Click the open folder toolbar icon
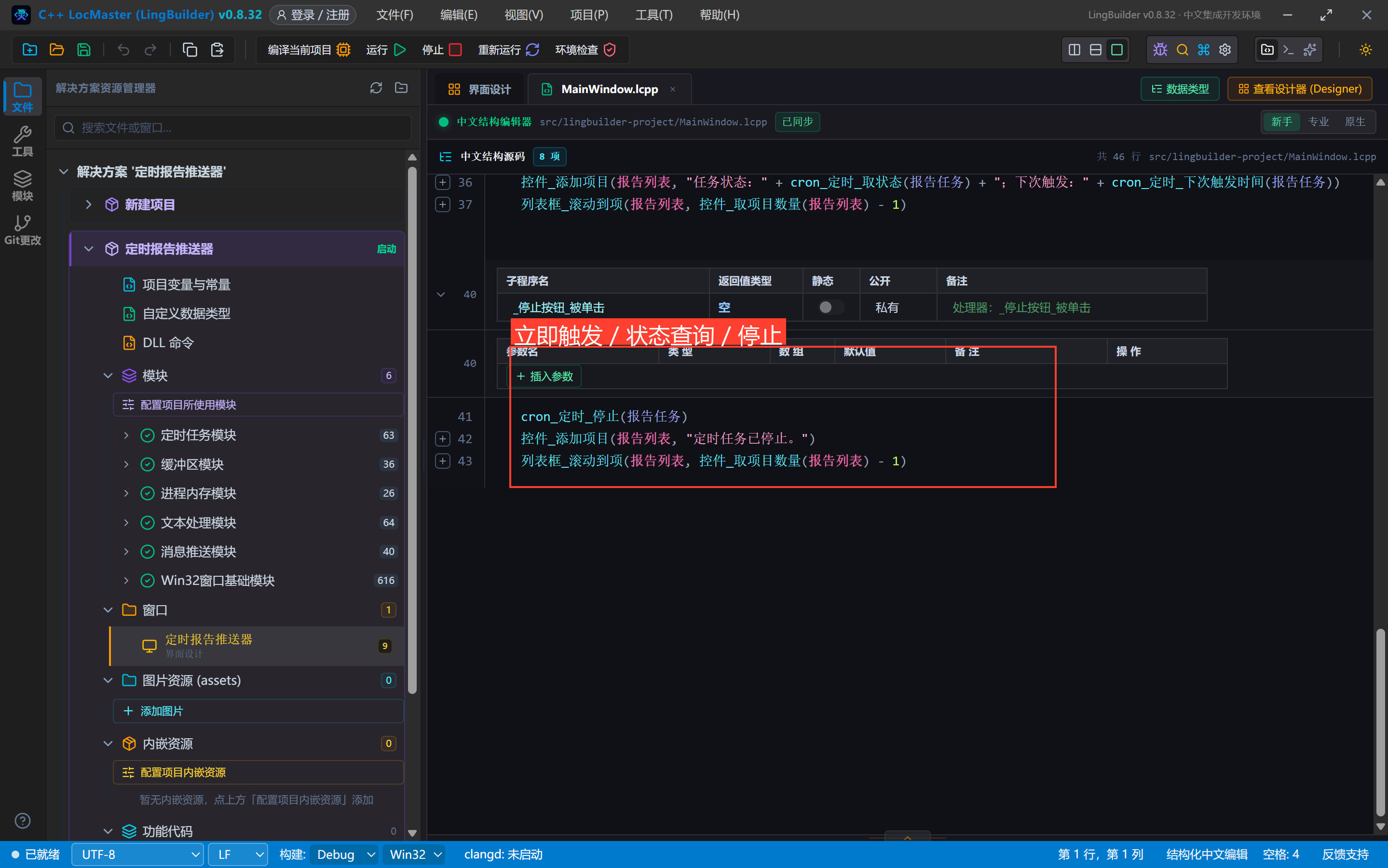1388x868 pixels. 57,50
